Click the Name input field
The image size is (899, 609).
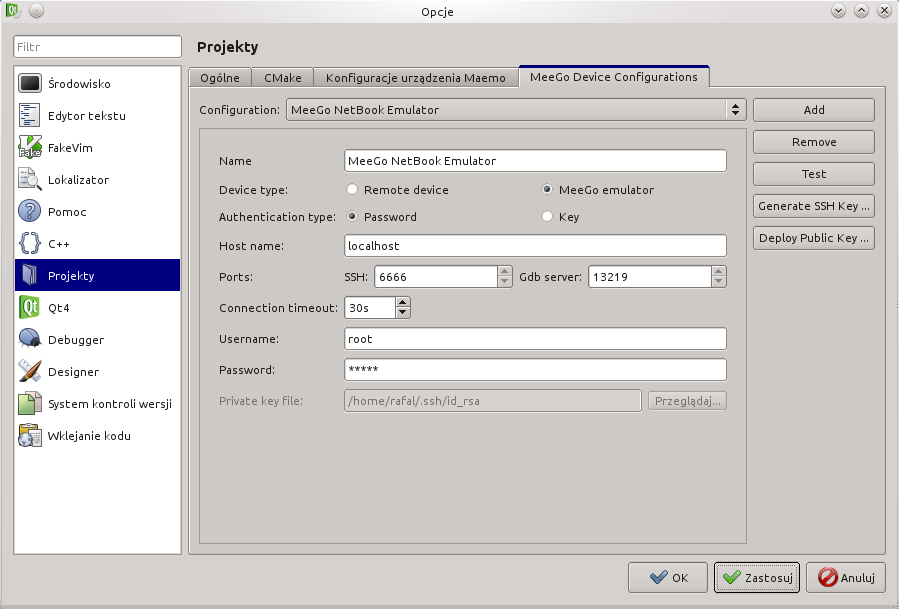[x=535, y=161]
